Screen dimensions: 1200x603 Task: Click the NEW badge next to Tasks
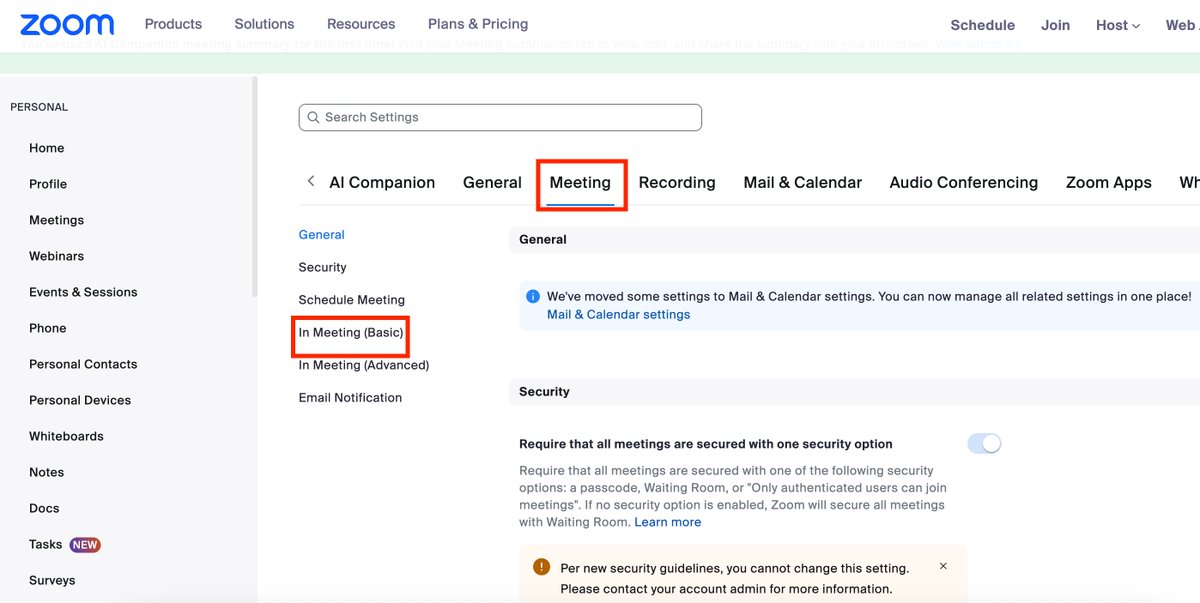point(86,544)
